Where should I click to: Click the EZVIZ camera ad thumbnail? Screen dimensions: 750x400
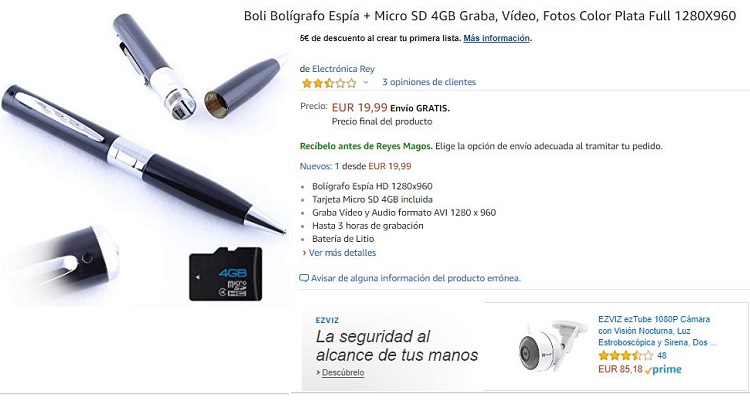551,345
